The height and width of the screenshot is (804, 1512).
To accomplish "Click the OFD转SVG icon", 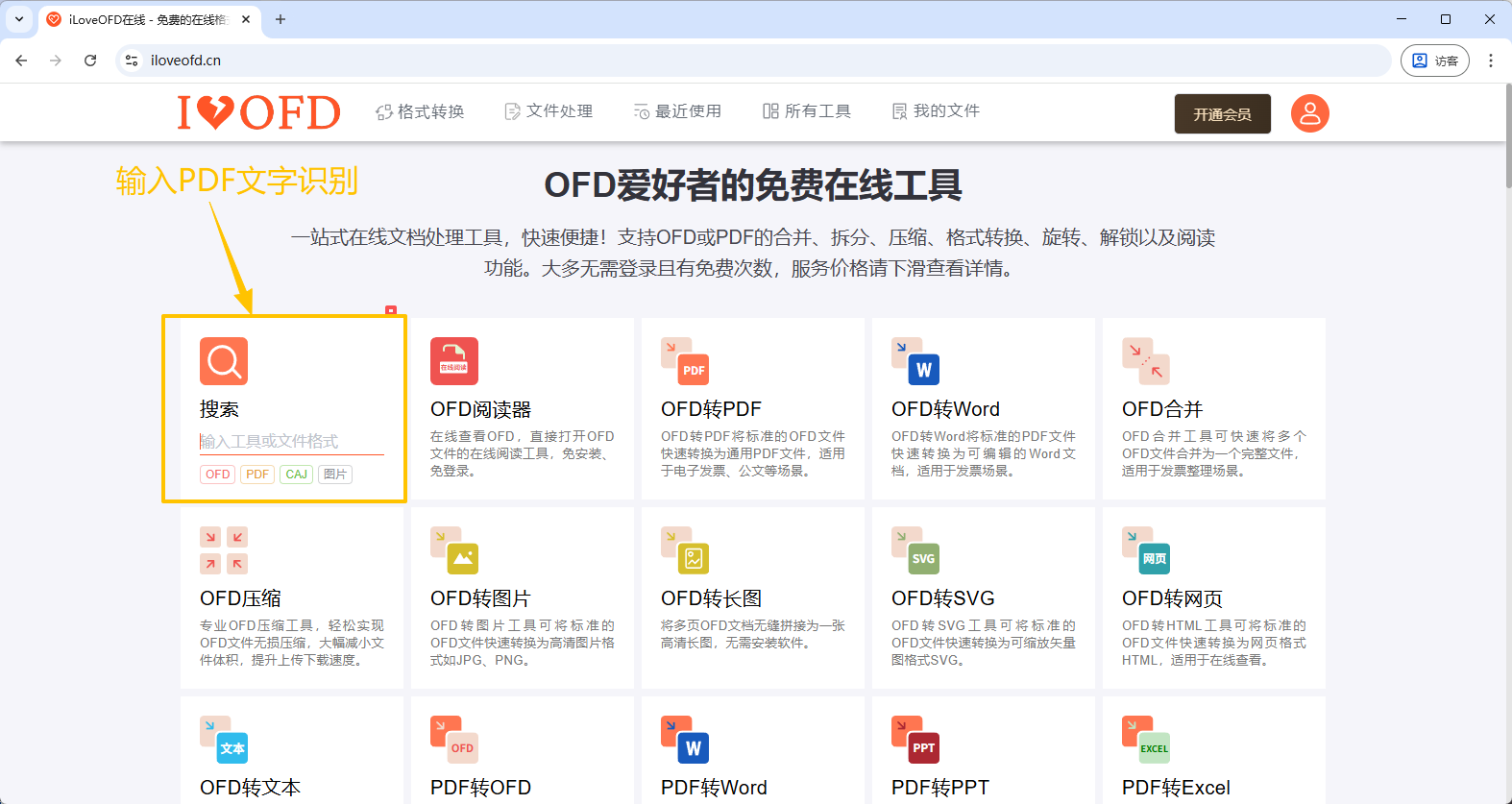I will tap(915, 550).
